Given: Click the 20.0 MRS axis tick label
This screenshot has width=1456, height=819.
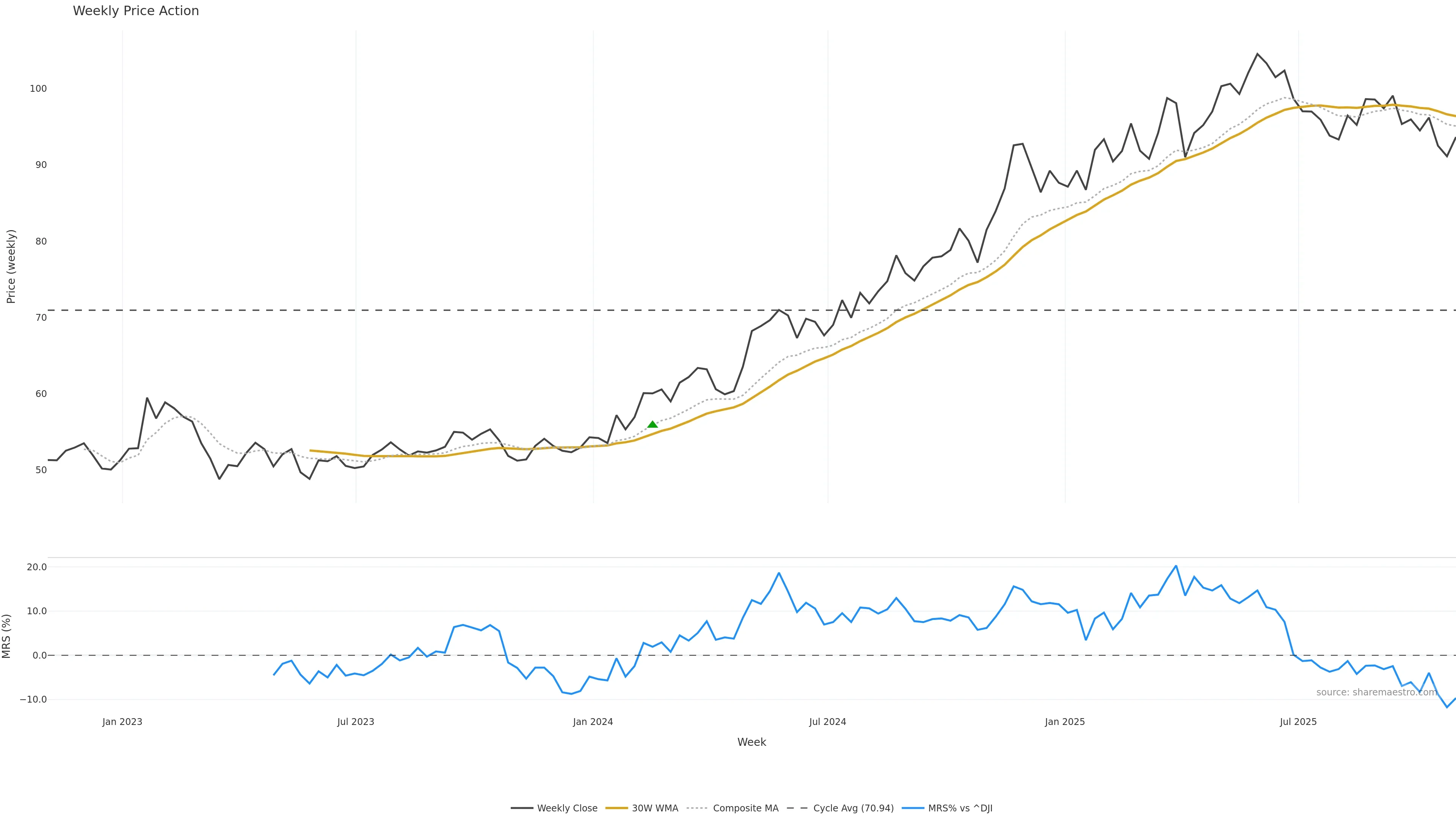Looking at the screenshot, I should click(37, 567).
